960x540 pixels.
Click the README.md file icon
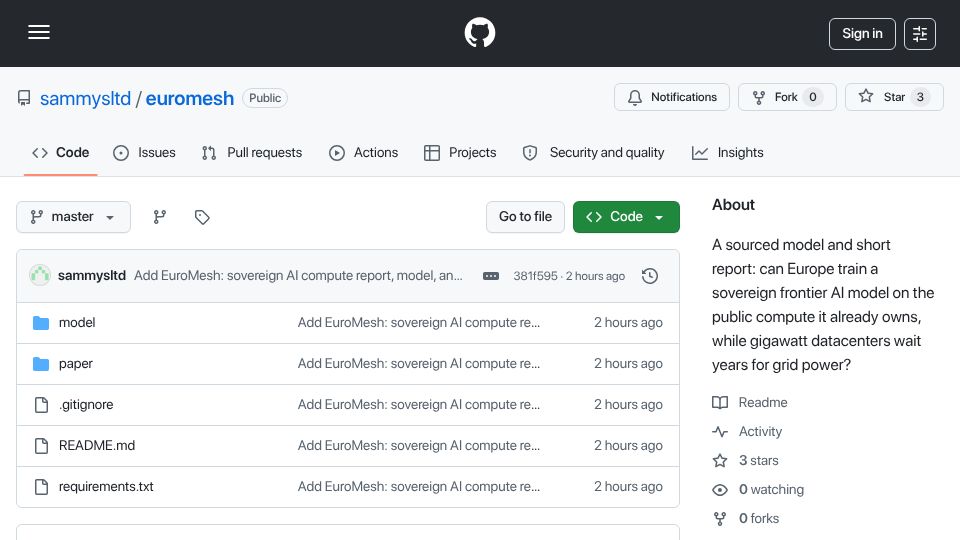41,446
